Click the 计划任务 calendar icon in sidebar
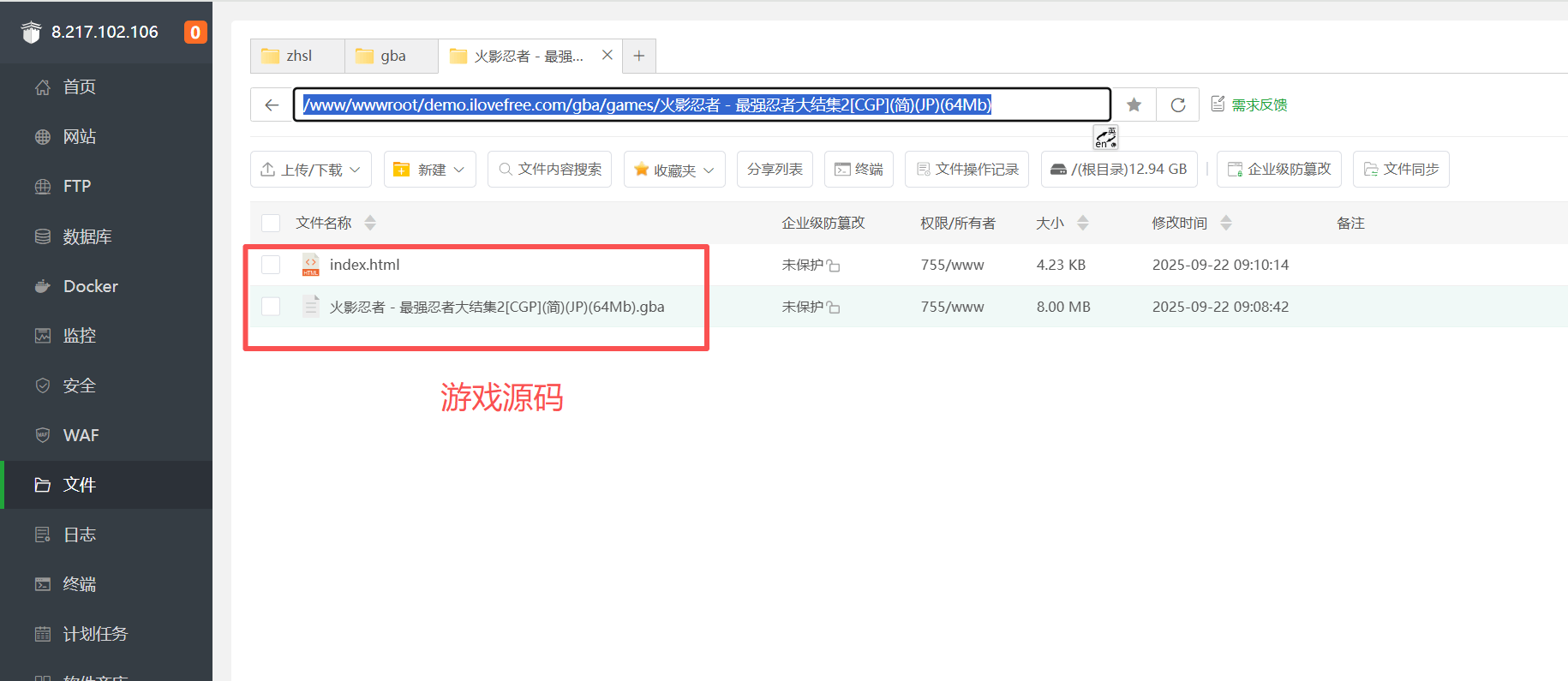 pos(43,634)
